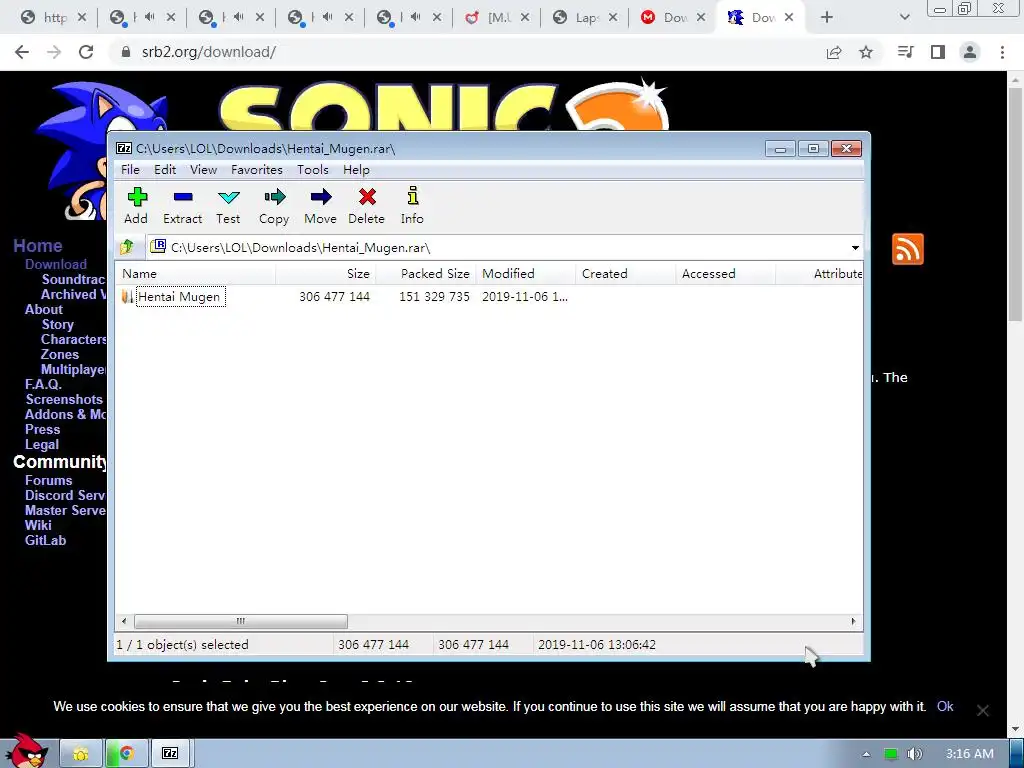
Task: Accept cookies with the Ok link
Action: click(x=945, y=707)
